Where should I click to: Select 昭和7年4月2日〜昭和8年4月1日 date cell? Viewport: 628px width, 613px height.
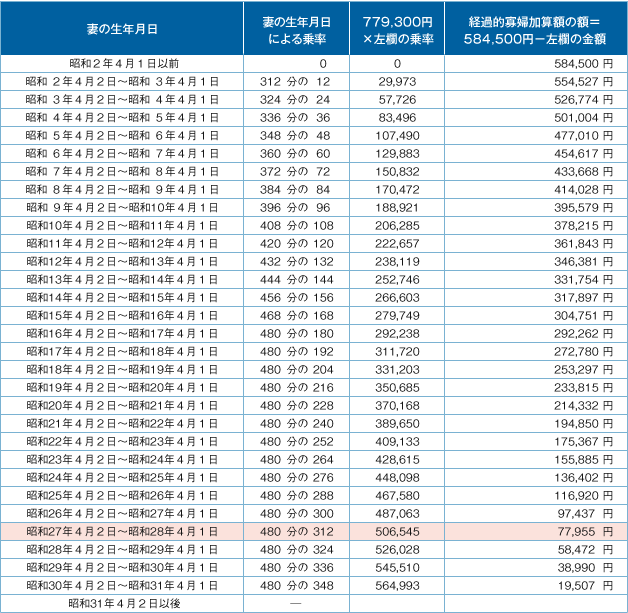122,172
